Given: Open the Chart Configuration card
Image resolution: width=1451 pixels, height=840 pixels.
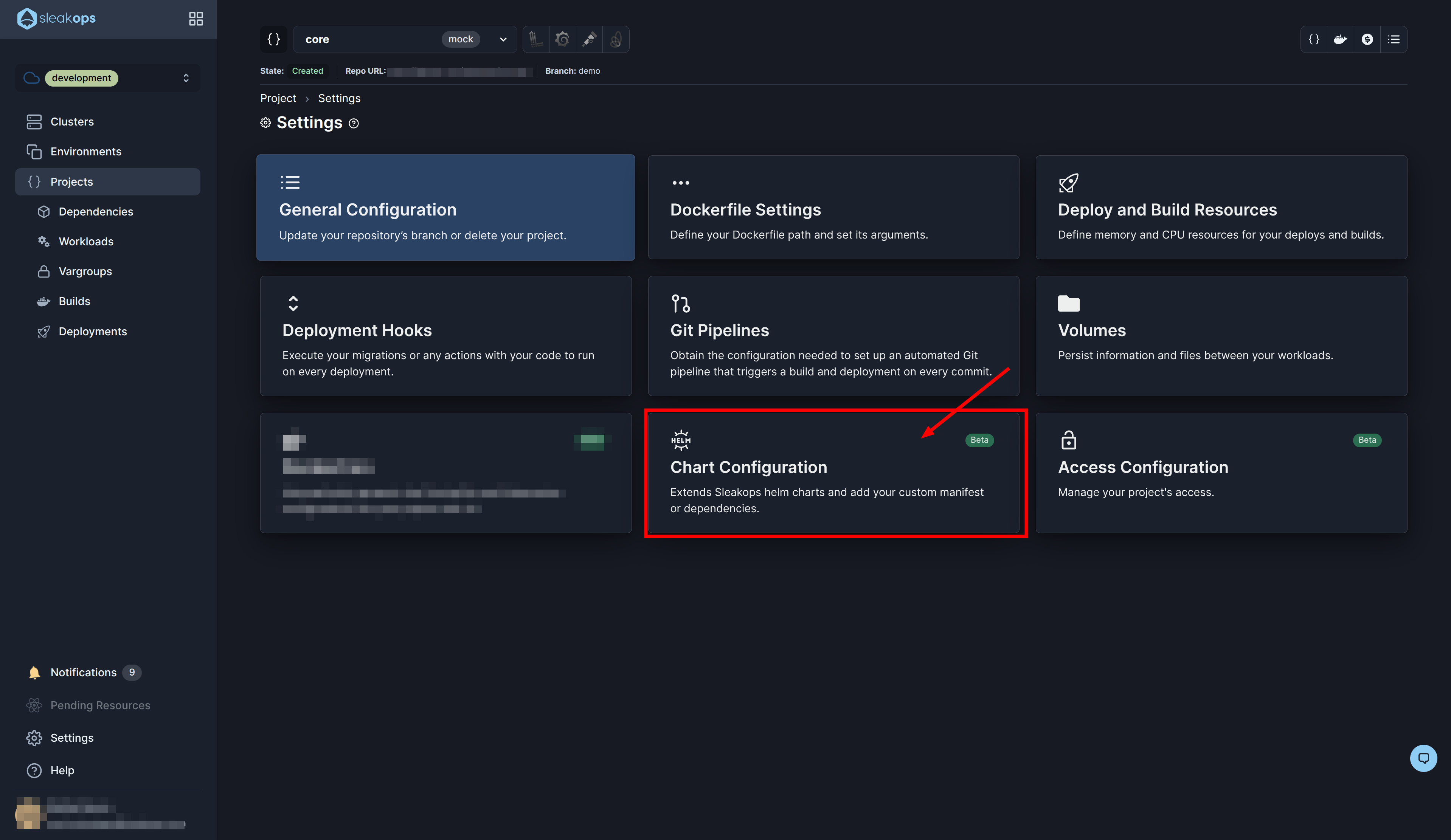Looking at the screenshot, I should click(x=833, y=473).
